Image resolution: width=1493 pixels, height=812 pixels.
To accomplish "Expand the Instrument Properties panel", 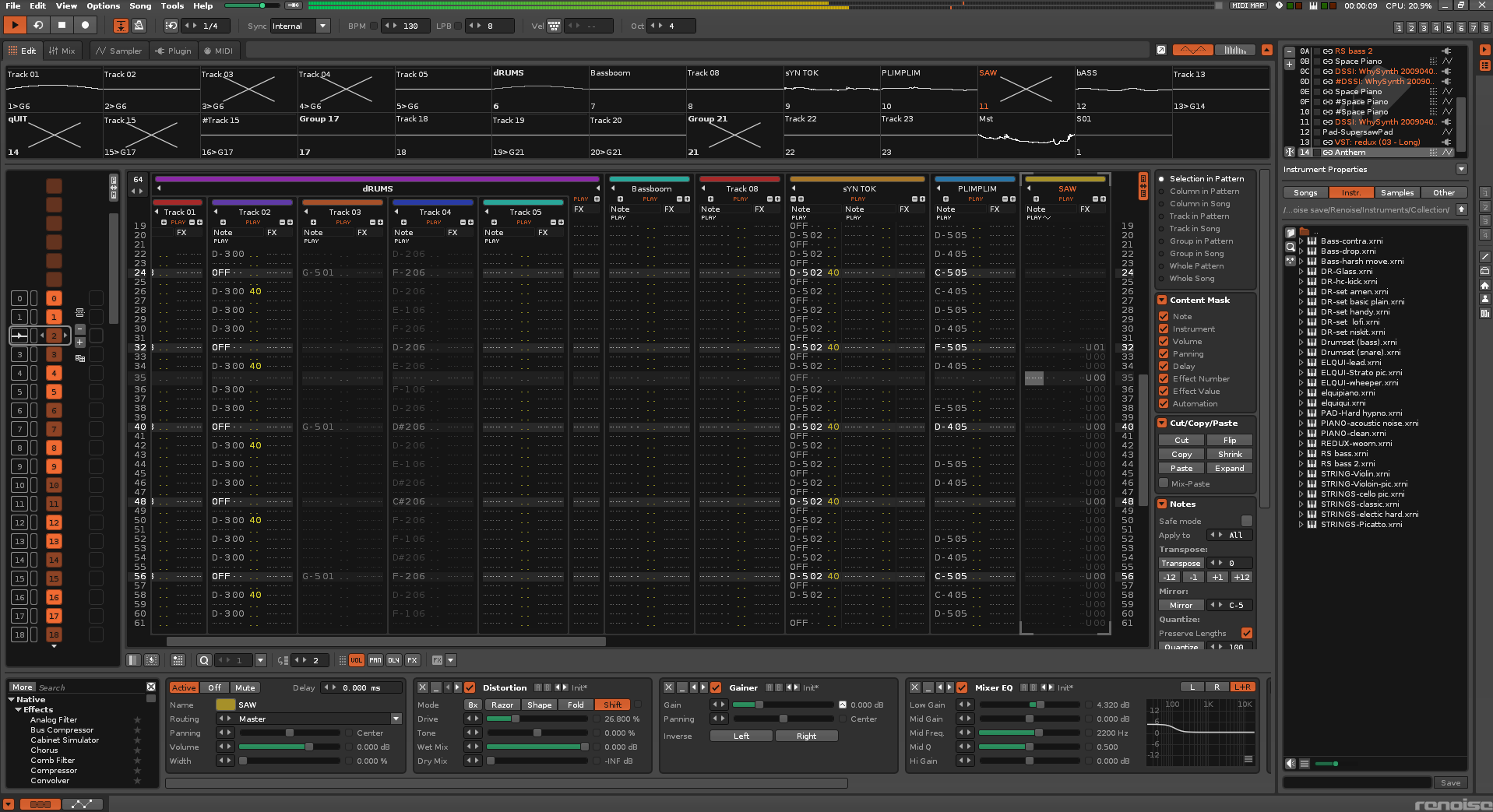I will (x=1461, y=170).
